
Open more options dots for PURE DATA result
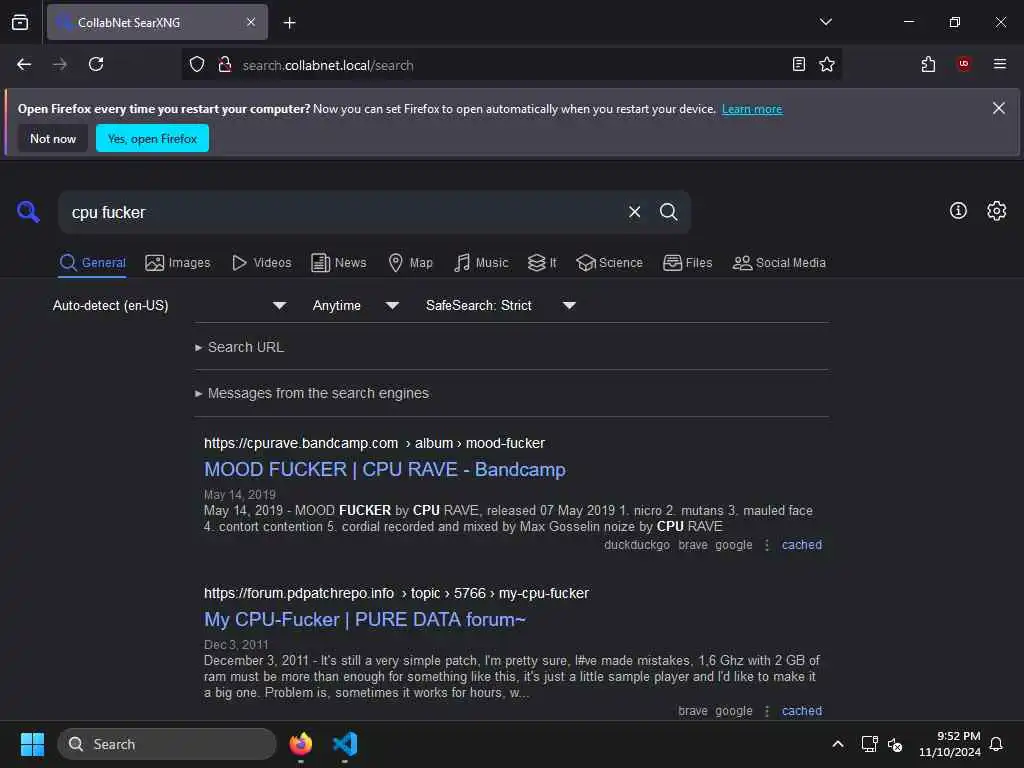point(767,711)
